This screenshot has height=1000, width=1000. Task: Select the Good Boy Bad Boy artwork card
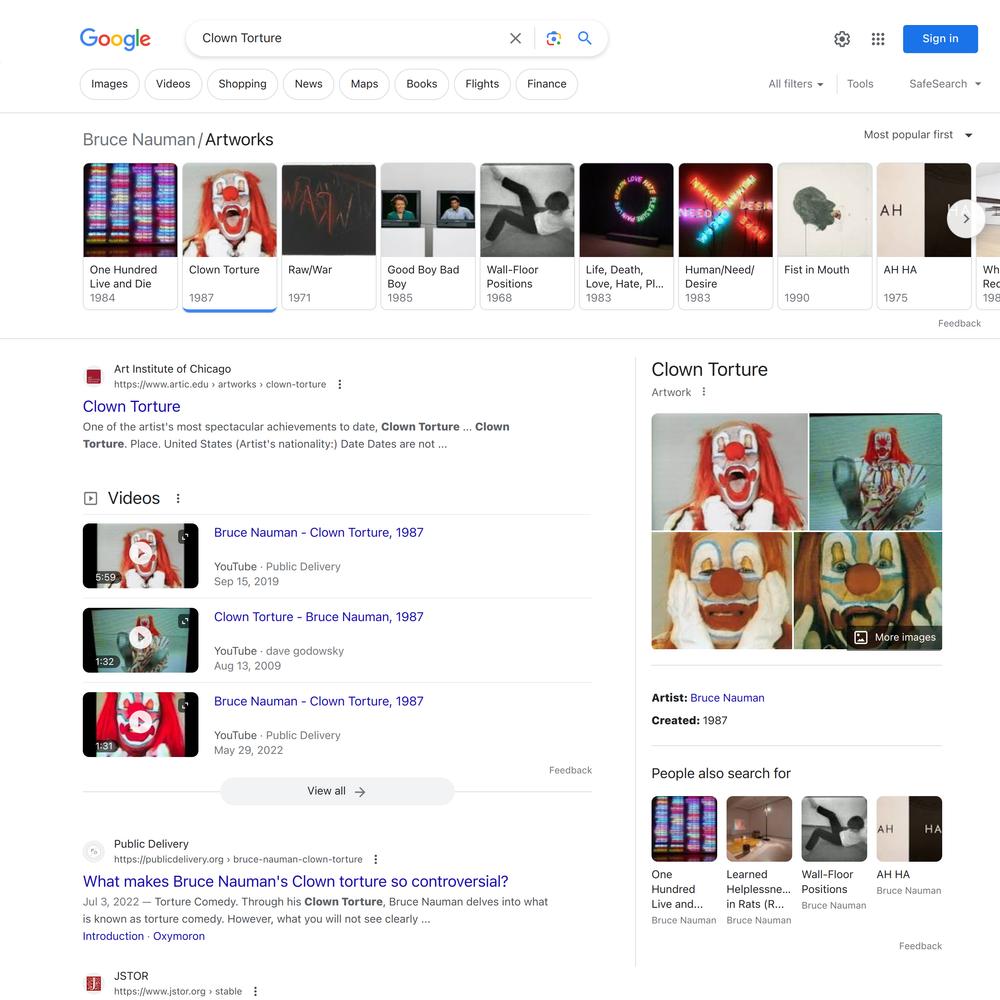point(428,236)
